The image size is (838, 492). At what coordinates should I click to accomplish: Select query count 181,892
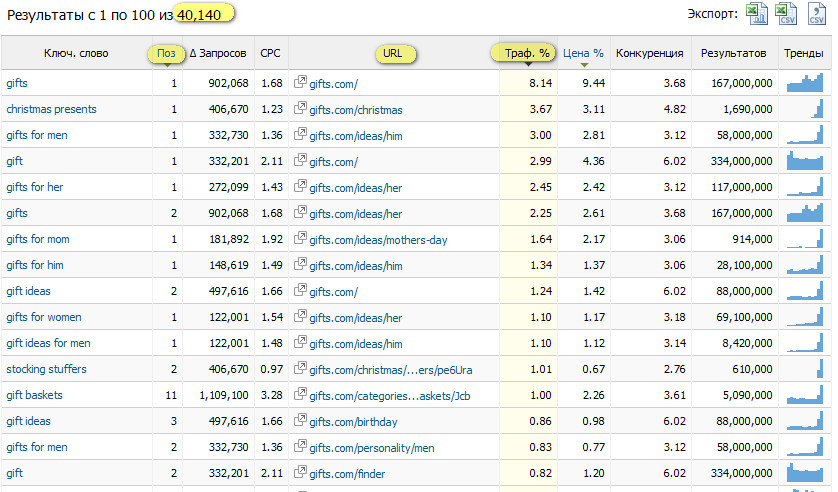pos(229,239)
